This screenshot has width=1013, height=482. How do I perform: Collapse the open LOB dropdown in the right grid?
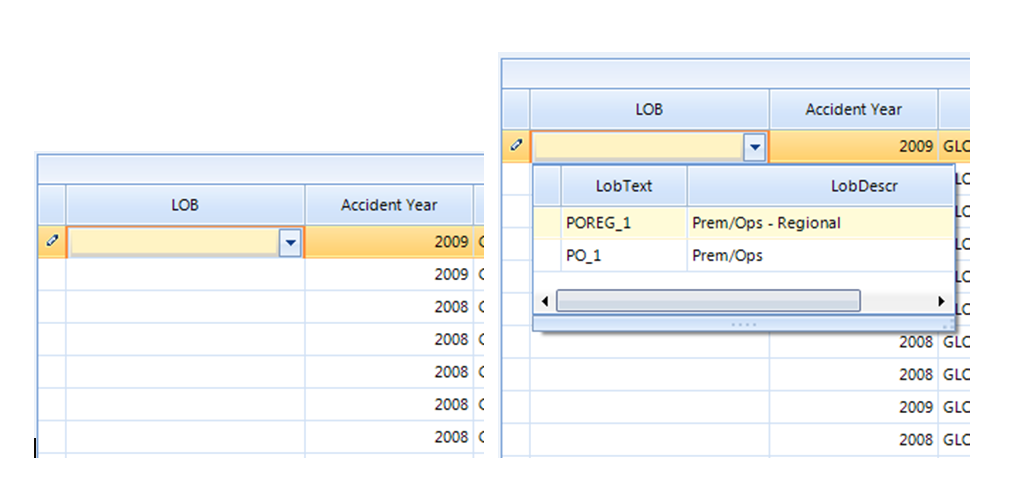tap(755, 147)
